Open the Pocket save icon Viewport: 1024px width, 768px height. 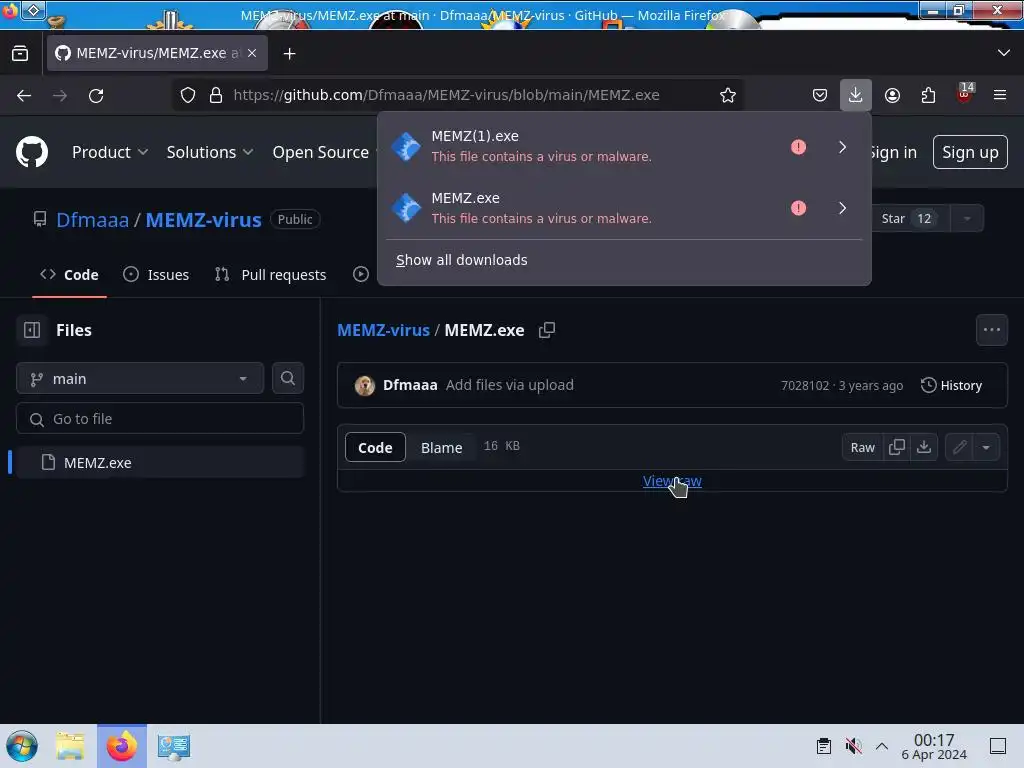coord(820,95)
